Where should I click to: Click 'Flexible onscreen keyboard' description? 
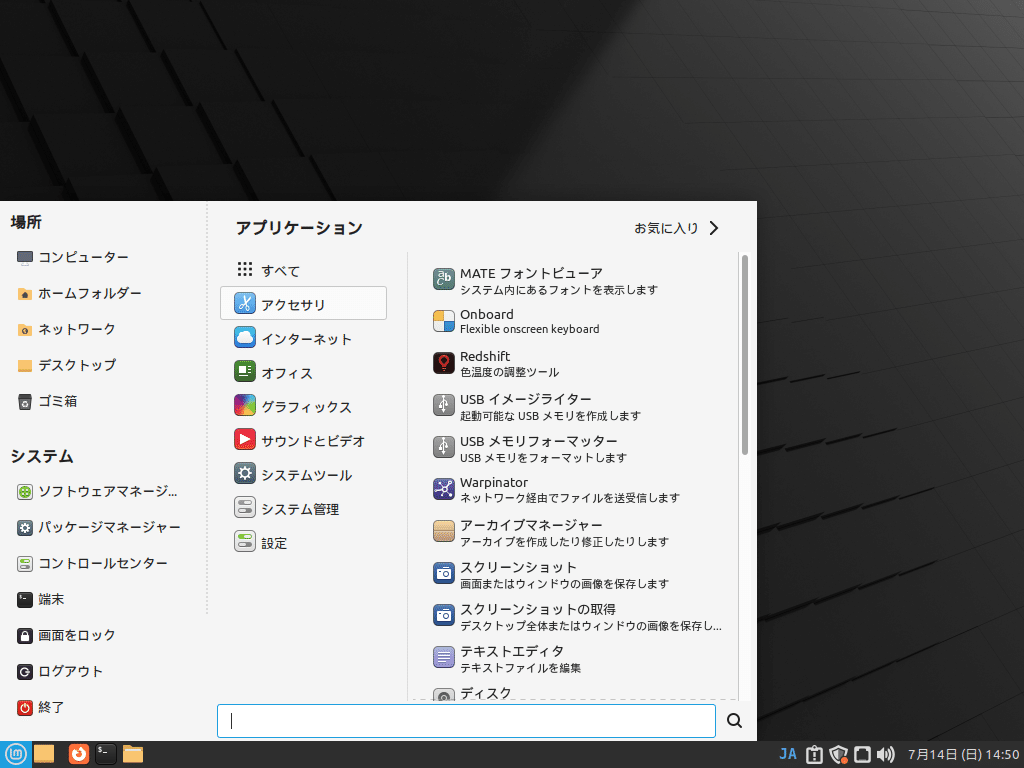click(x=529, y=329)
